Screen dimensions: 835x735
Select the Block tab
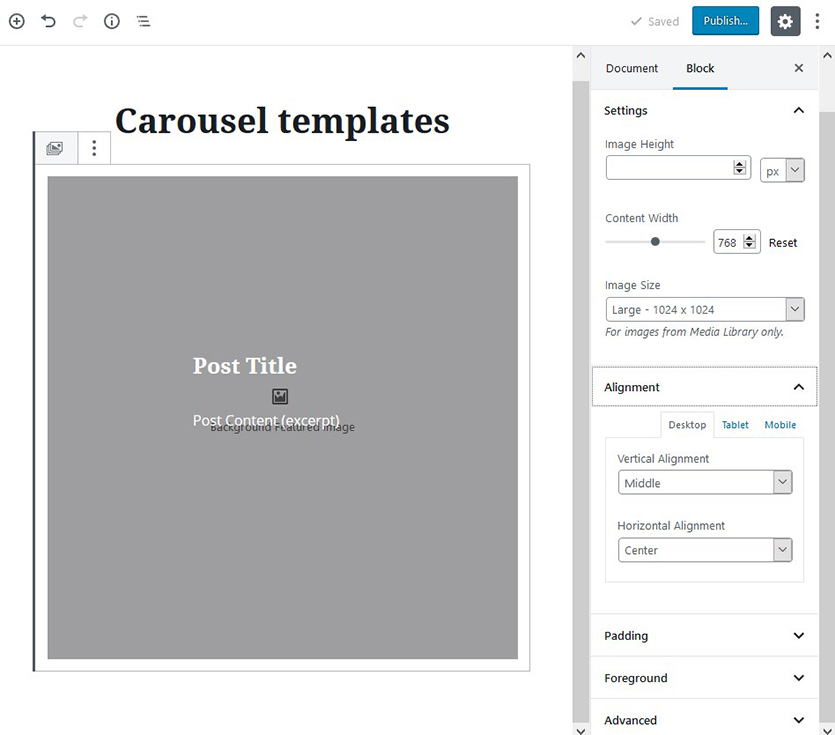700,68
